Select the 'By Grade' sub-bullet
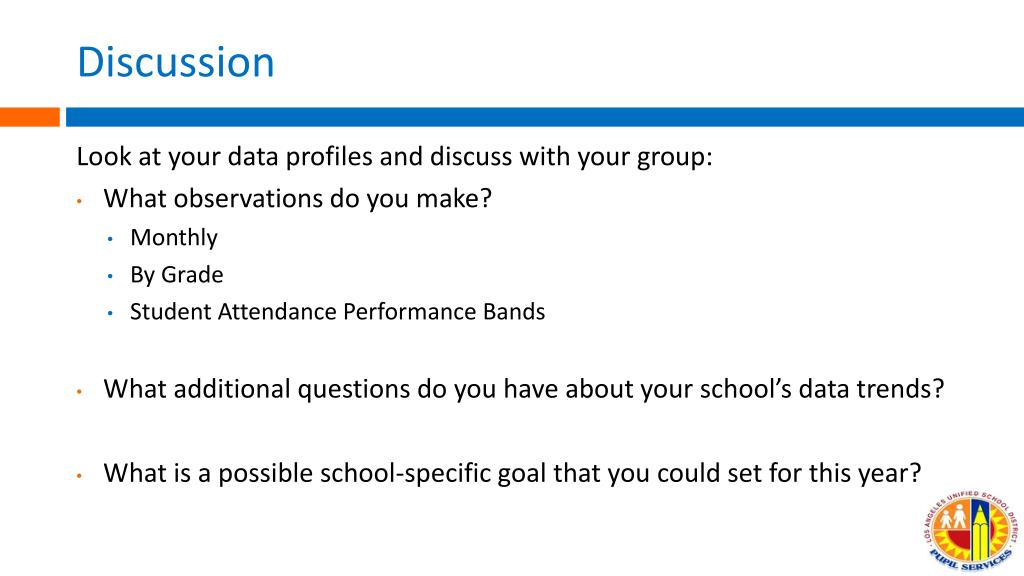This screenshot has height=576, width=1024. pyautogui.click(x=176, y=275)
